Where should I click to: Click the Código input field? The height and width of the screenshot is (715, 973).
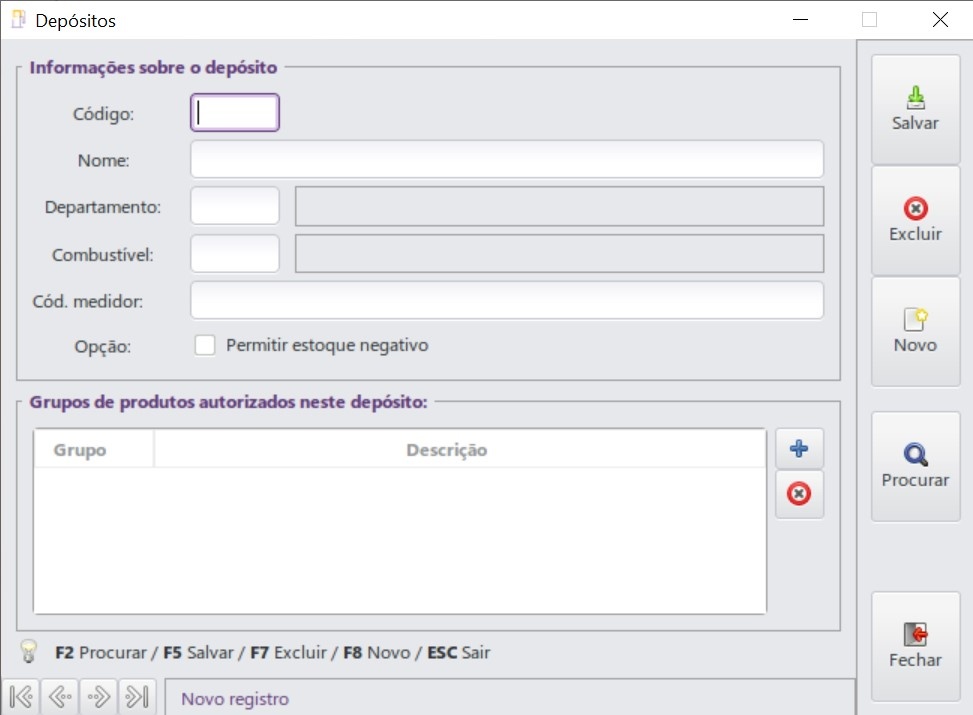[x=235, y=113]
